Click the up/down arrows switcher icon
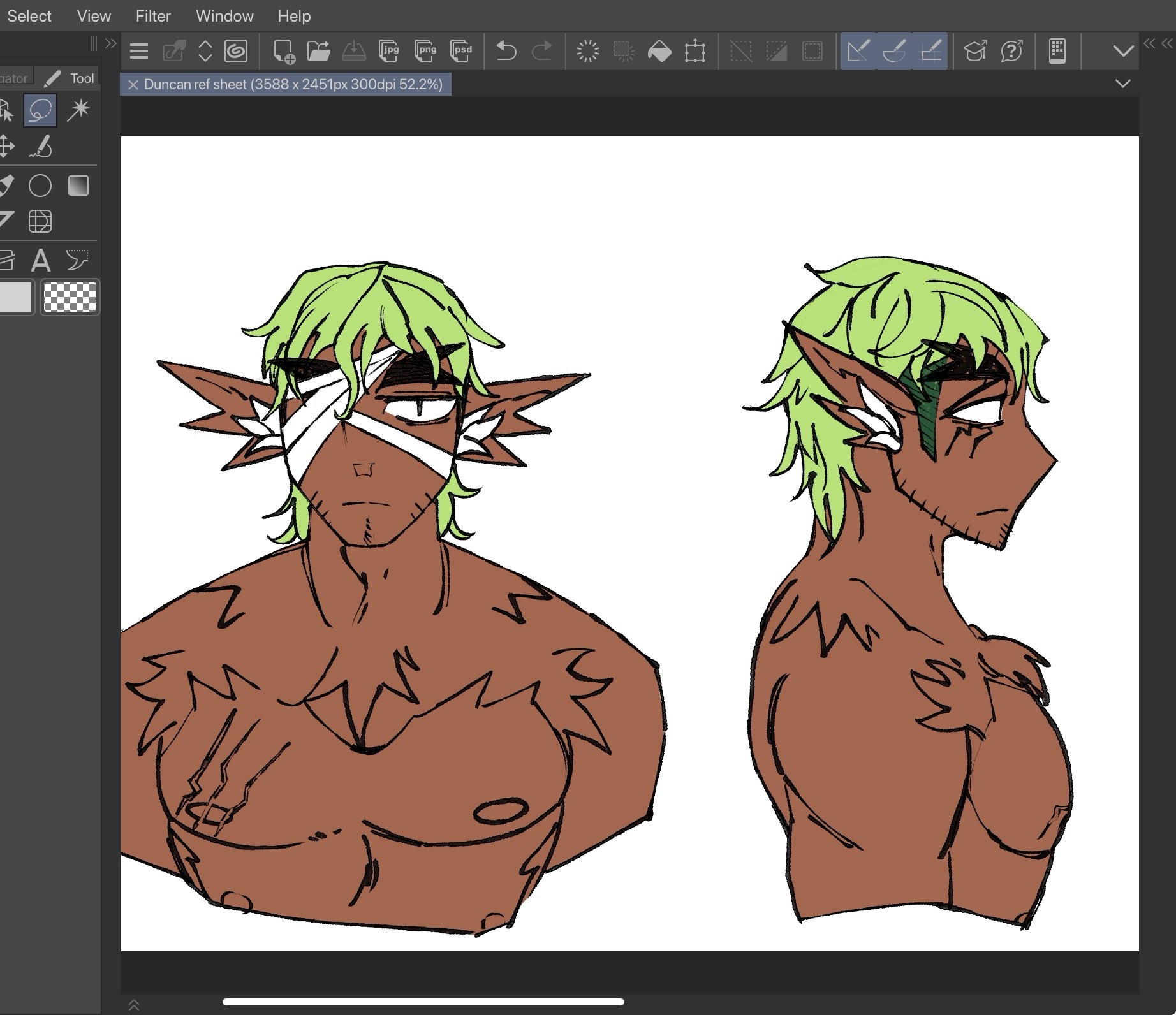This screenshot has height=1015, width=1176. click(x=205, y=51)
